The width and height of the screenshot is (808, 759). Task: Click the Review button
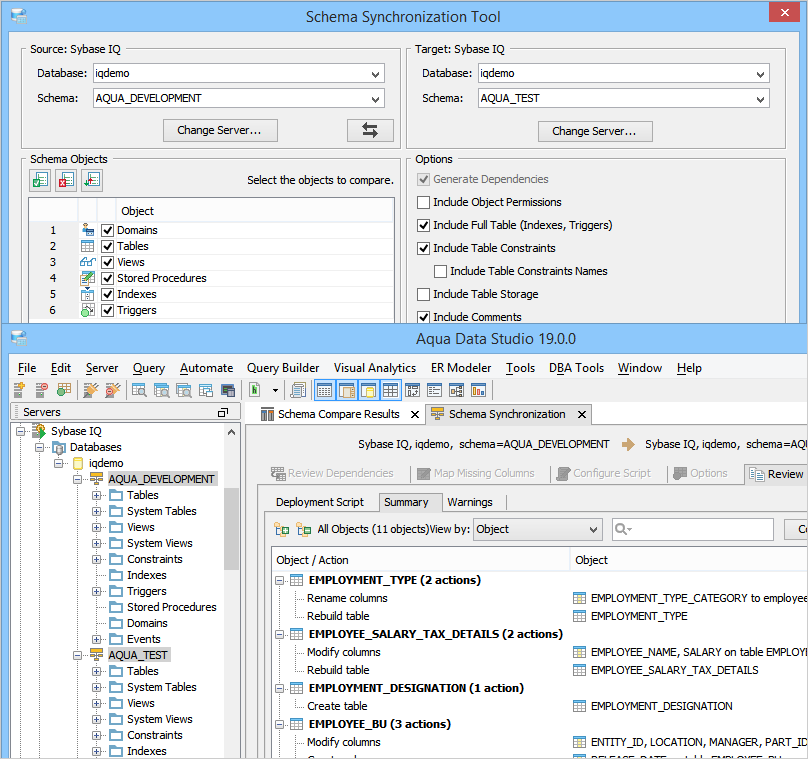[777, 474]
